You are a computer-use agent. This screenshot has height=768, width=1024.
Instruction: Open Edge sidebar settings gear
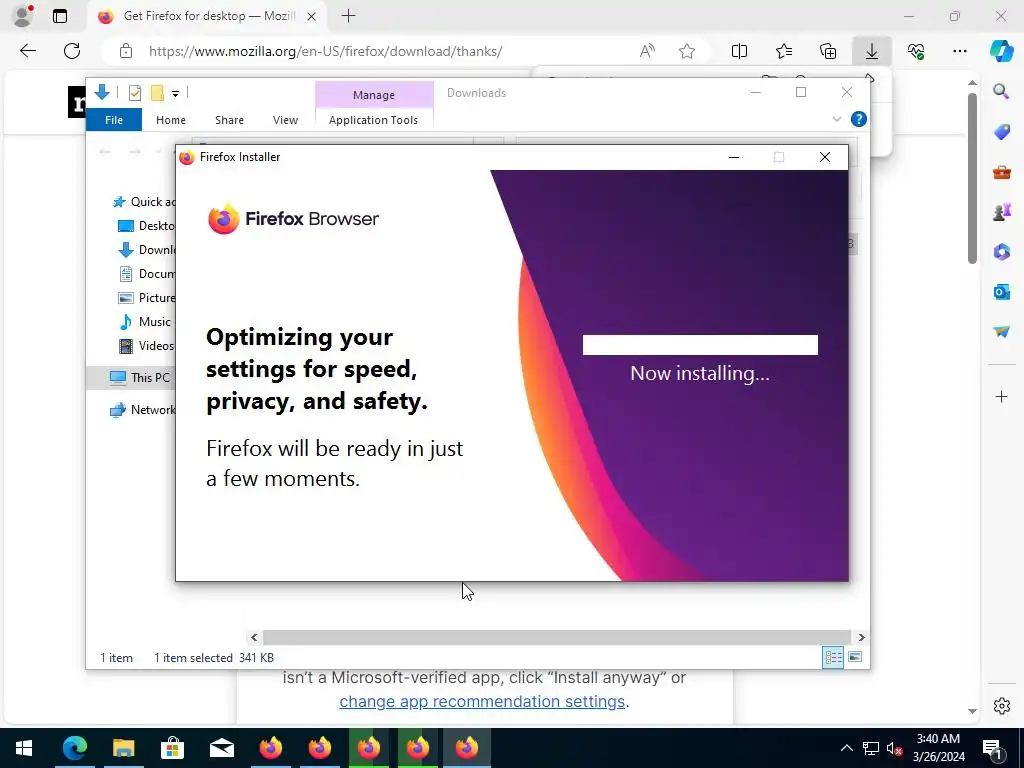[x=1001, y=706]
